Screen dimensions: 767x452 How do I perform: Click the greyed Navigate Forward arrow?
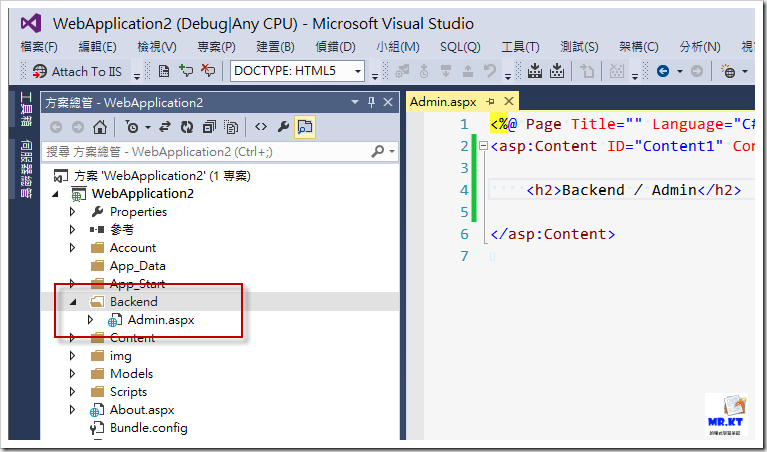[697, 71]
